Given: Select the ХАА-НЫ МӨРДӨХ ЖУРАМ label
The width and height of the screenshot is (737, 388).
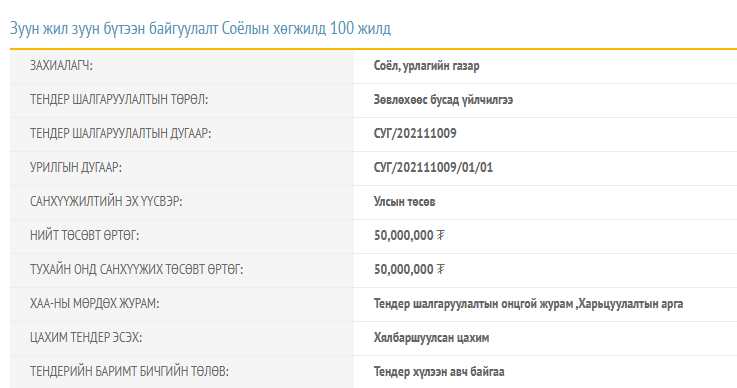Looking at the screenshot, I should [x=94, y=303].
